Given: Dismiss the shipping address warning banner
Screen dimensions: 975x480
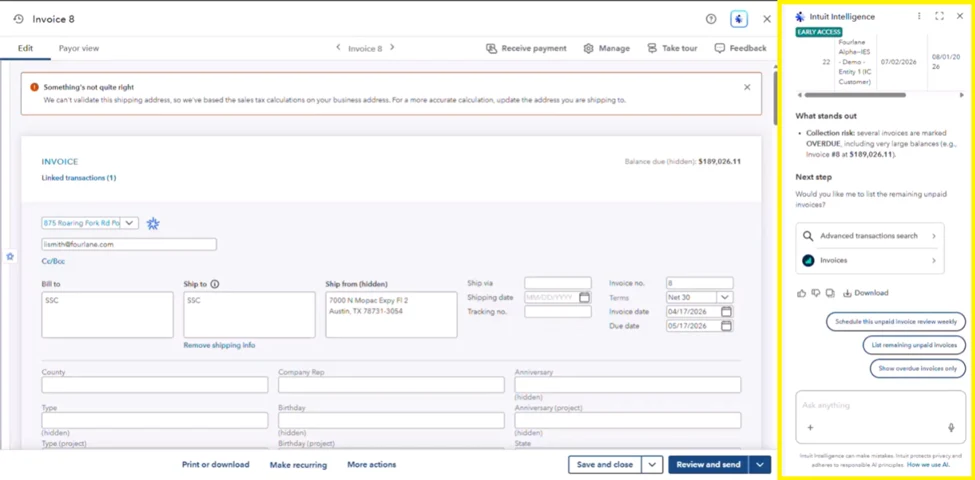Looking at the screenshot, I should (x=747, y=87).
